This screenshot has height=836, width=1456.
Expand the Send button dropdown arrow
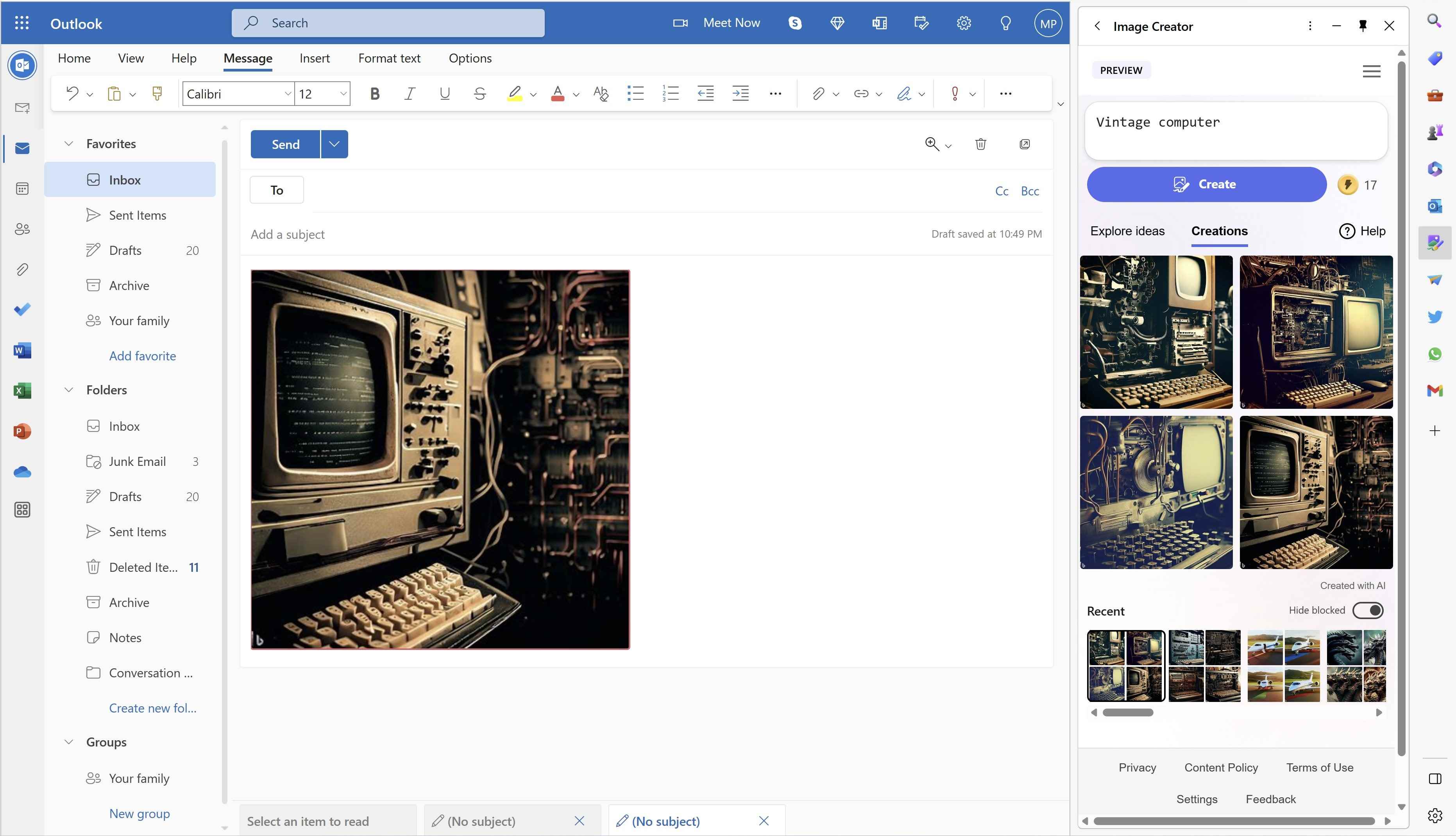334,144
